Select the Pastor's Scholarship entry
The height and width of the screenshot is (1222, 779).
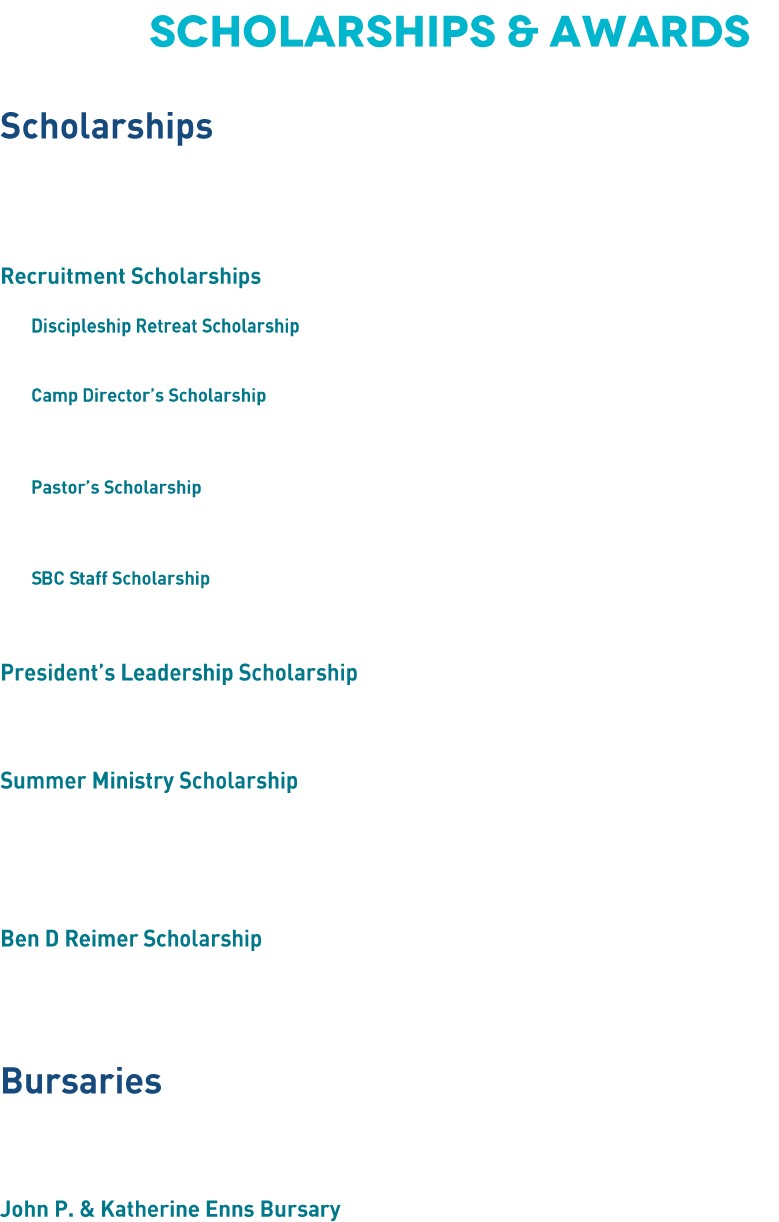coord(116,487)
